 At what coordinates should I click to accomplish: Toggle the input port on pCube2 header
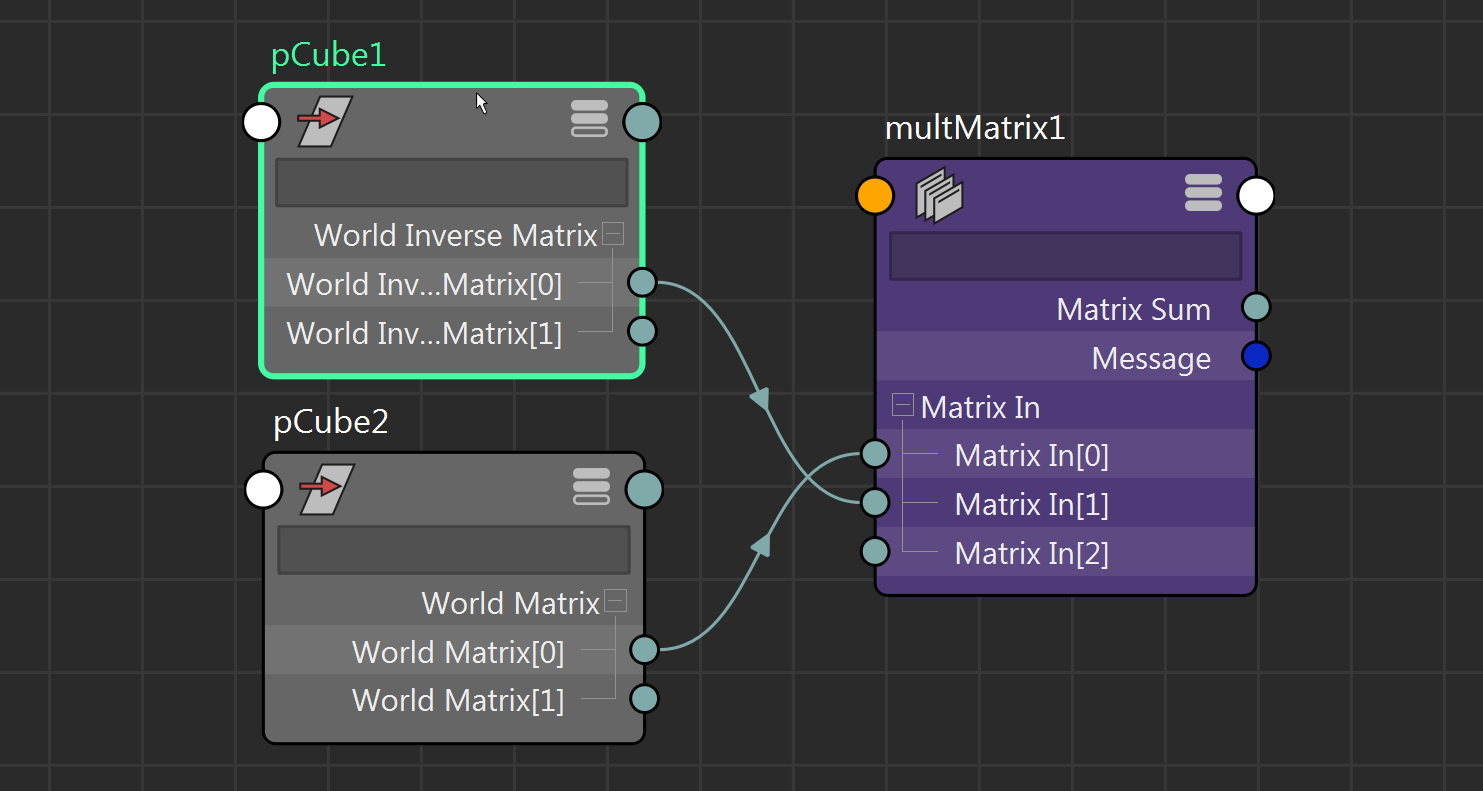(263, 489)
